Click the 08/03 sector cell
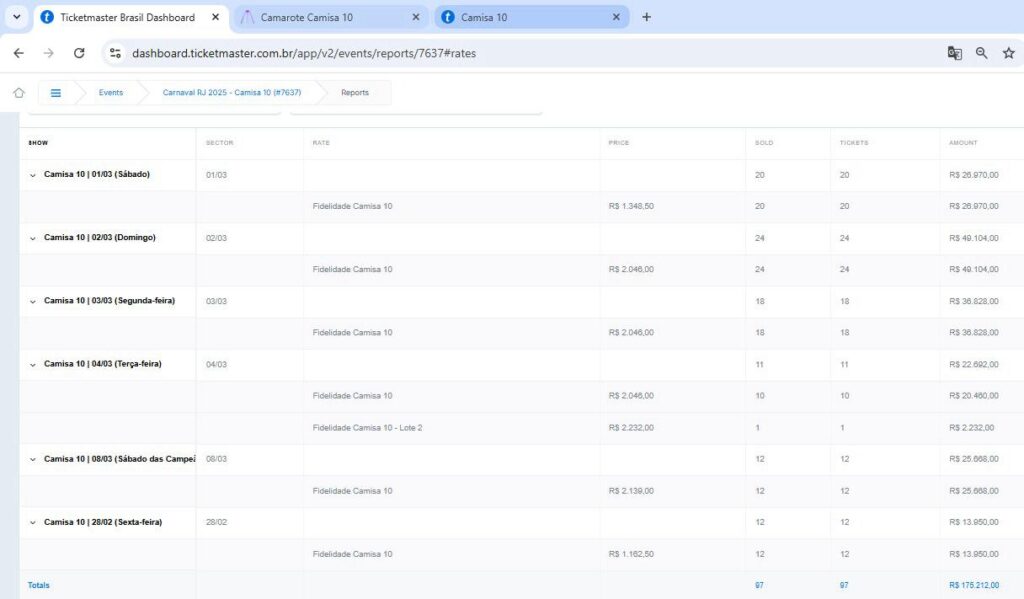 (216, 459)
